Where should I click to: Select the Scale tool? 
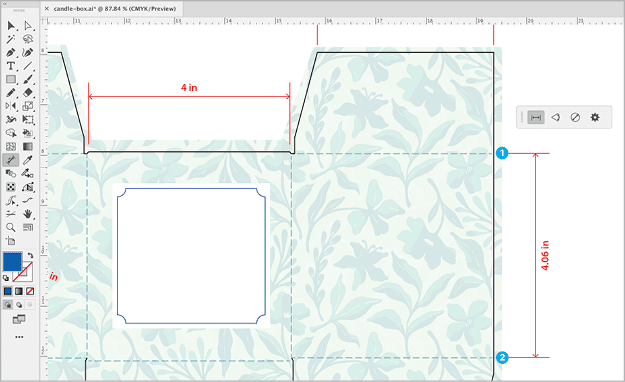coord(28,106)
